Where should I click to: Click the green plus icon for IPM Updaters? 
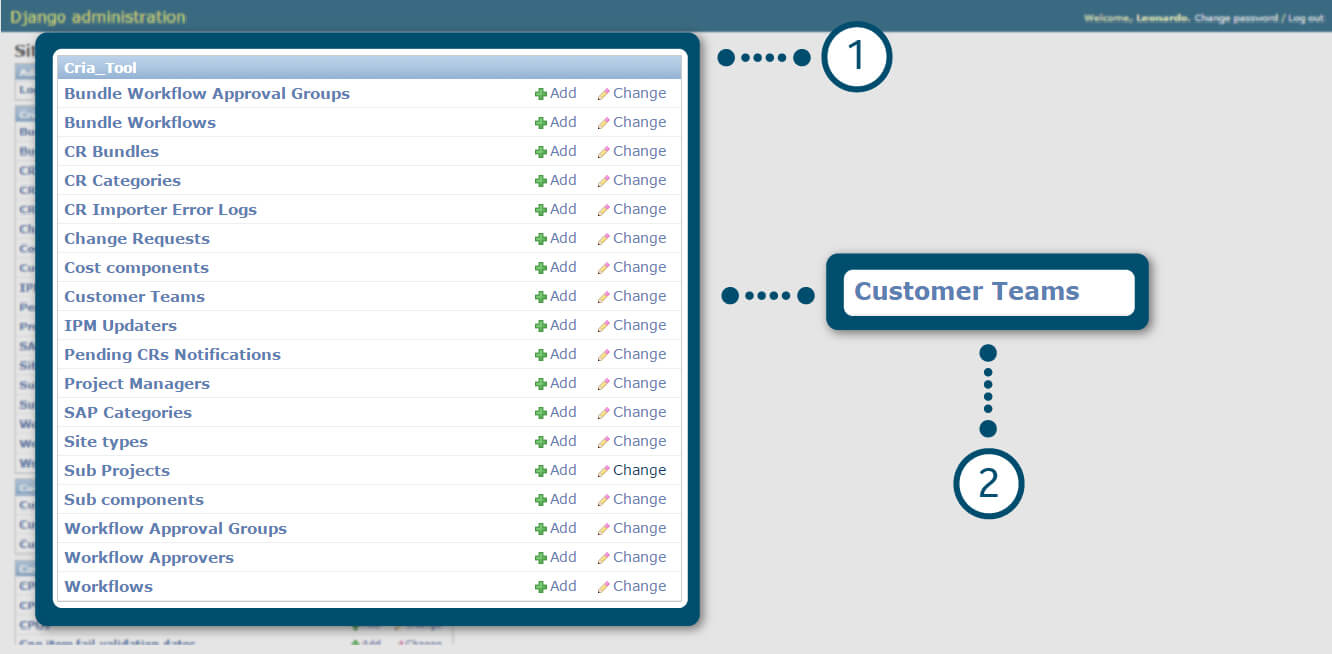coord(540,326)
